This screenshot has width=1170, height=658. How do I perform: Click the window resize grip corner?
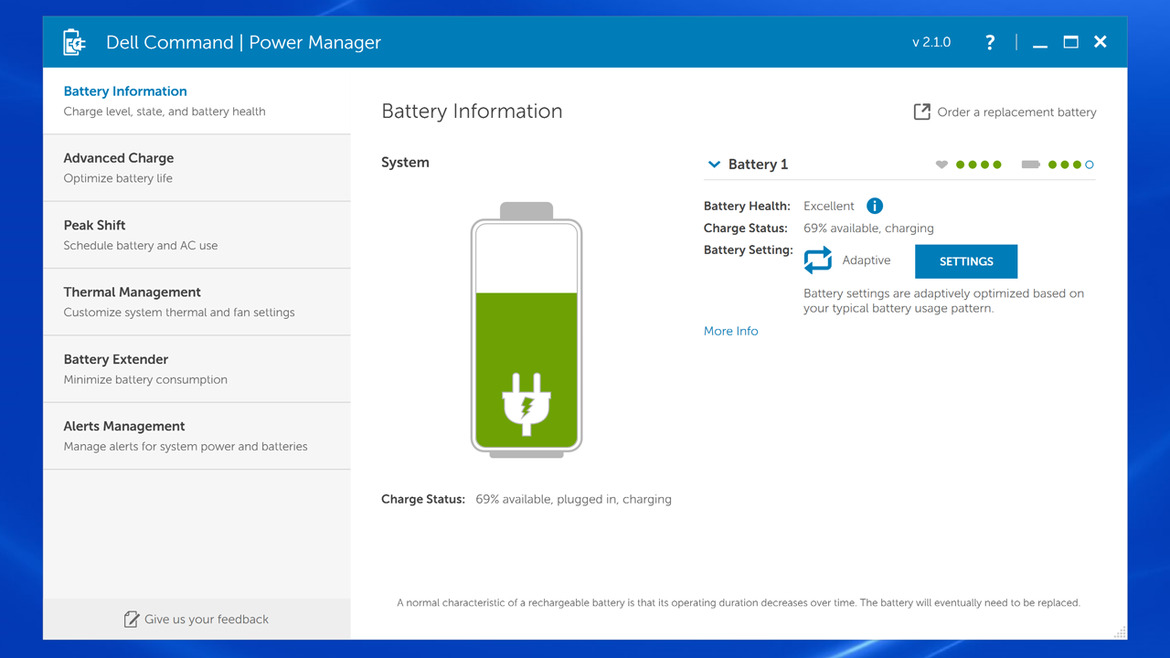point(1119,632)
